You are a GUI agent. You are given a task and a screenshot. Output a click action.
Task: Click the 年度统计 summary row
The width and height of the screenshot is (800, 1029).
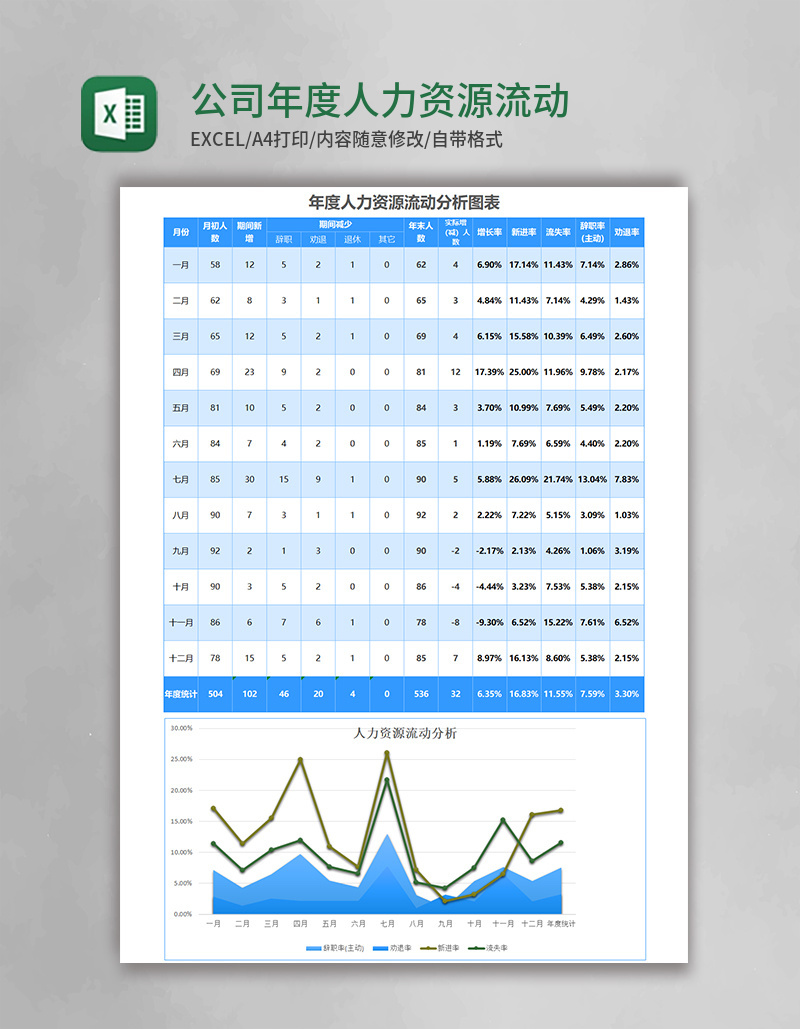click(180, 693)
